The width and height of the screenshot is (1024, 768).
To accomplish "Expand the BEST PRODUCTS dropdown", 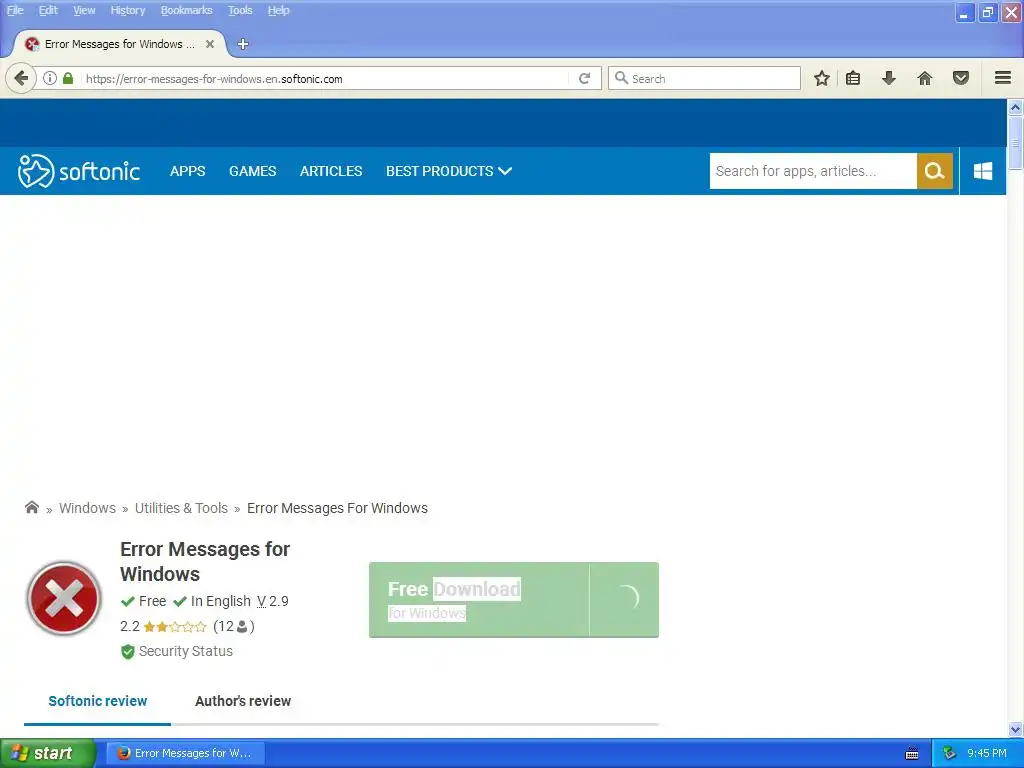I will pyautogui.click(x=448, y=171).
